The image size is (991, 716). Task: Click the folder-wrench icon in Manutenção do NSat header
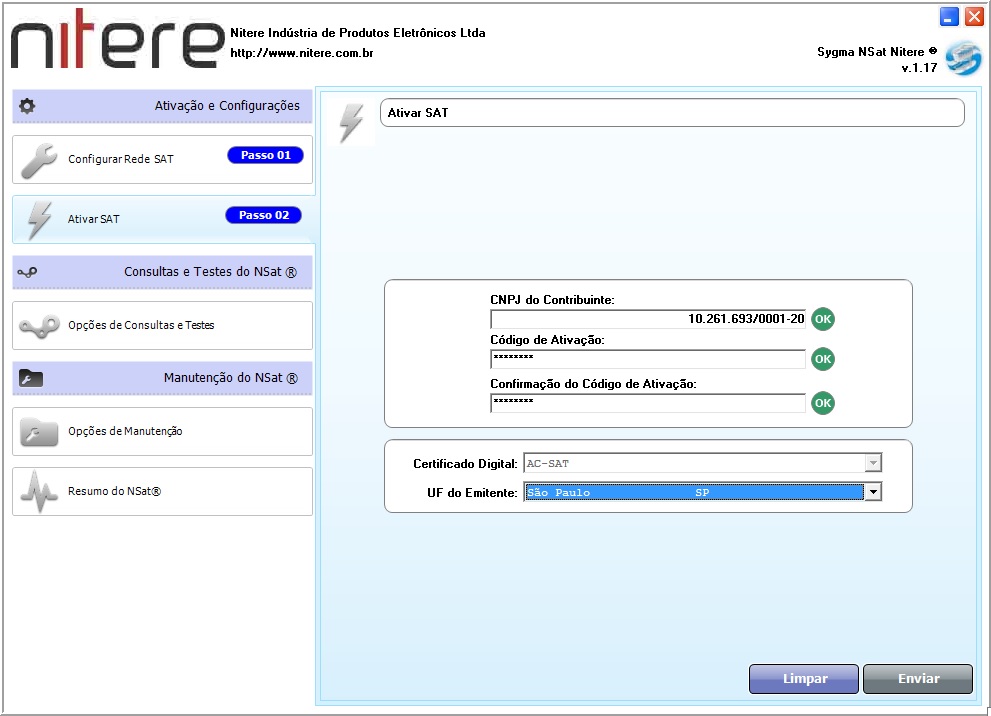pyautogui.click(x=30, y=378)
